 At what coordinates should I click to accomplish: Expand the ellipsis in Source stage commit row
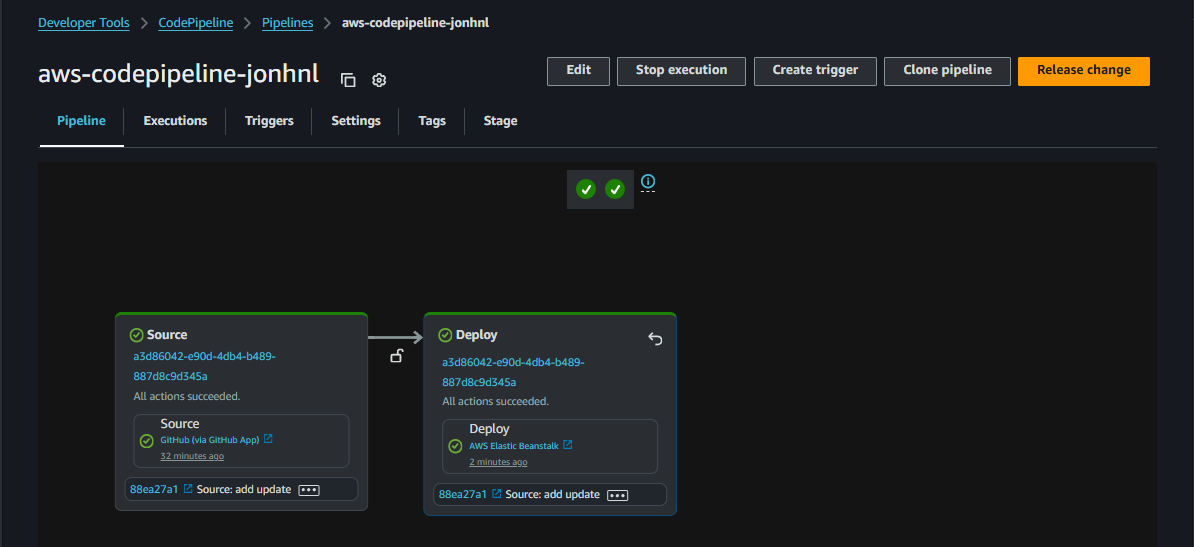308,490
